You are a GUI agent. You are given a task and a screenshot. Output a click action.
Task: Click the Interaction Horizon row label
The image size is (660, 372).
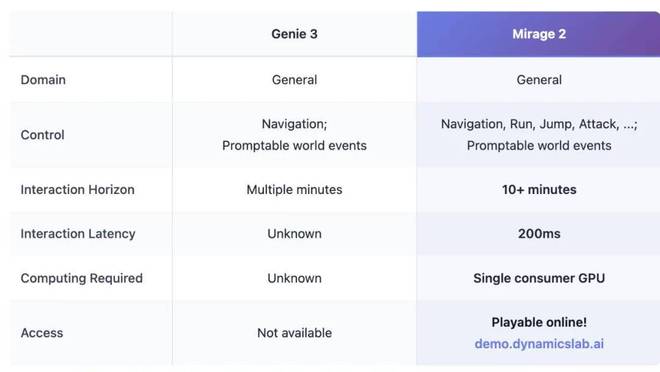[x=77, y=189]
